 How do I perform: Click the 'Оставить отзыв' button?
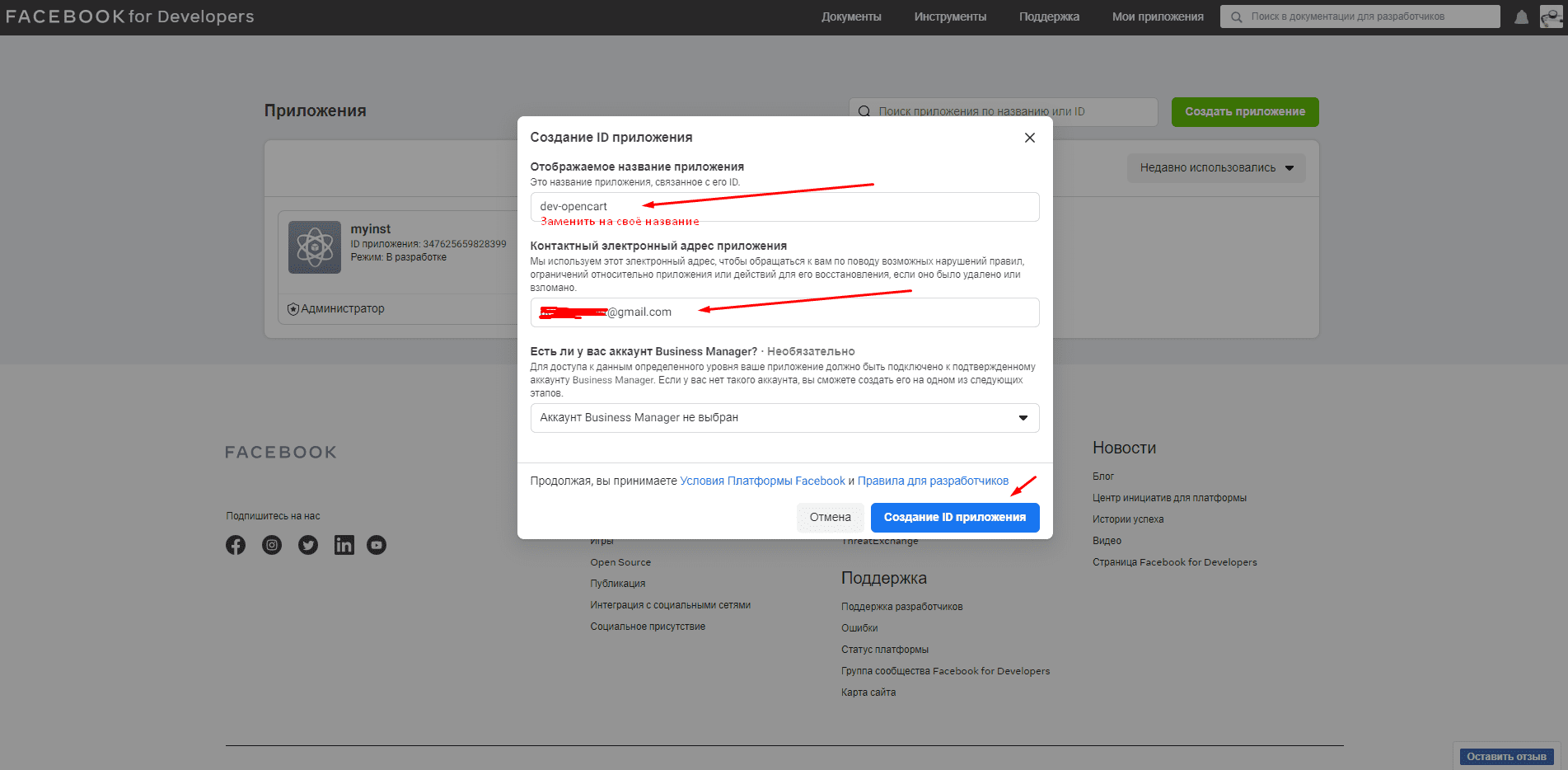[1506, 757]
